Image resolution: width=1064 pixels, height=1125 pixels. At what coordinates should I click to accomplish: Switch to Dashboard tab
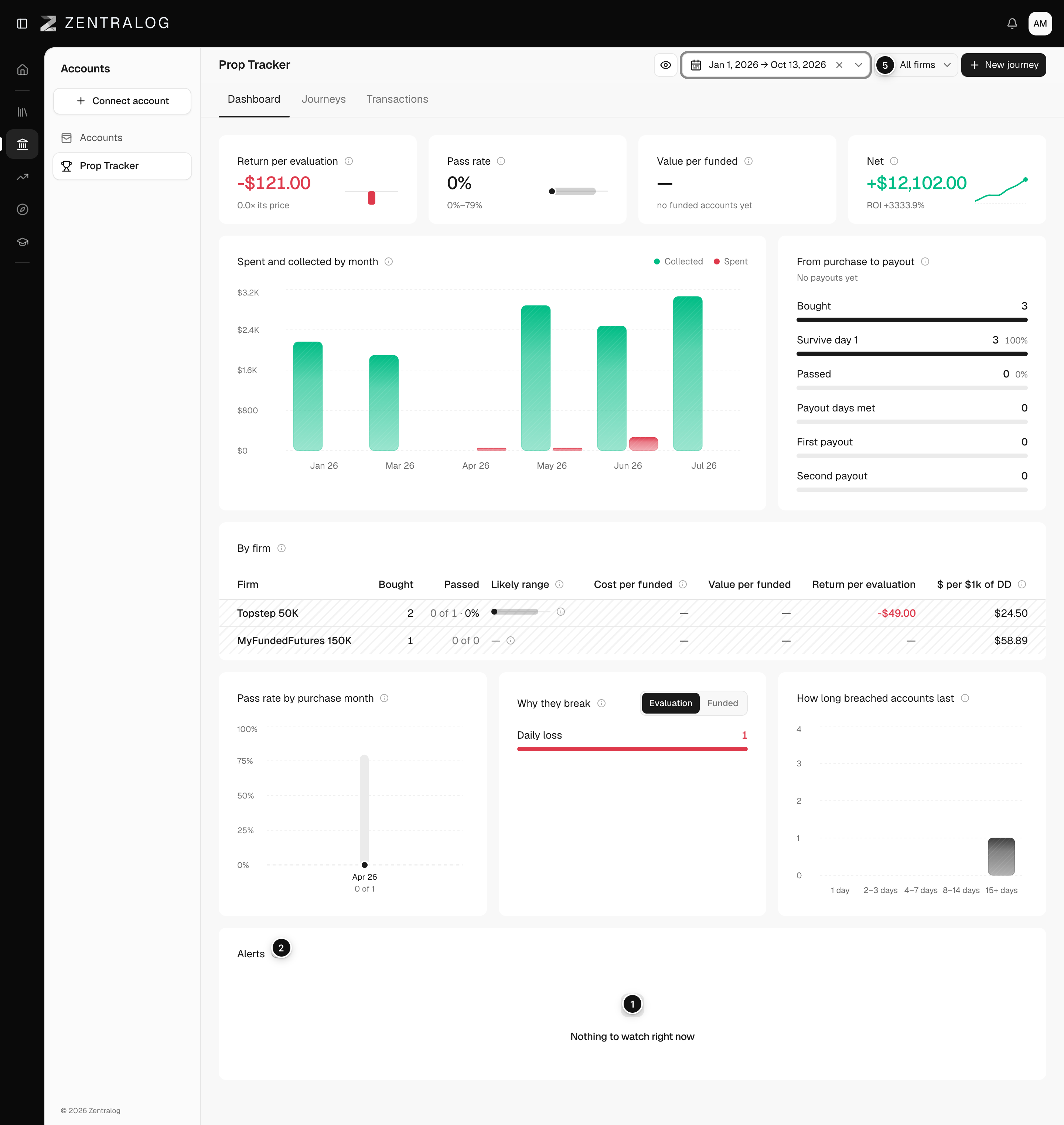pyautogui.click(x=253, y=99)
